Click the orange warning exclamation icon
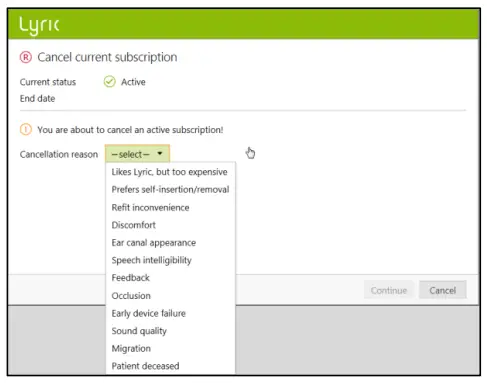This screenshot has height=383, width=487. 26,129
